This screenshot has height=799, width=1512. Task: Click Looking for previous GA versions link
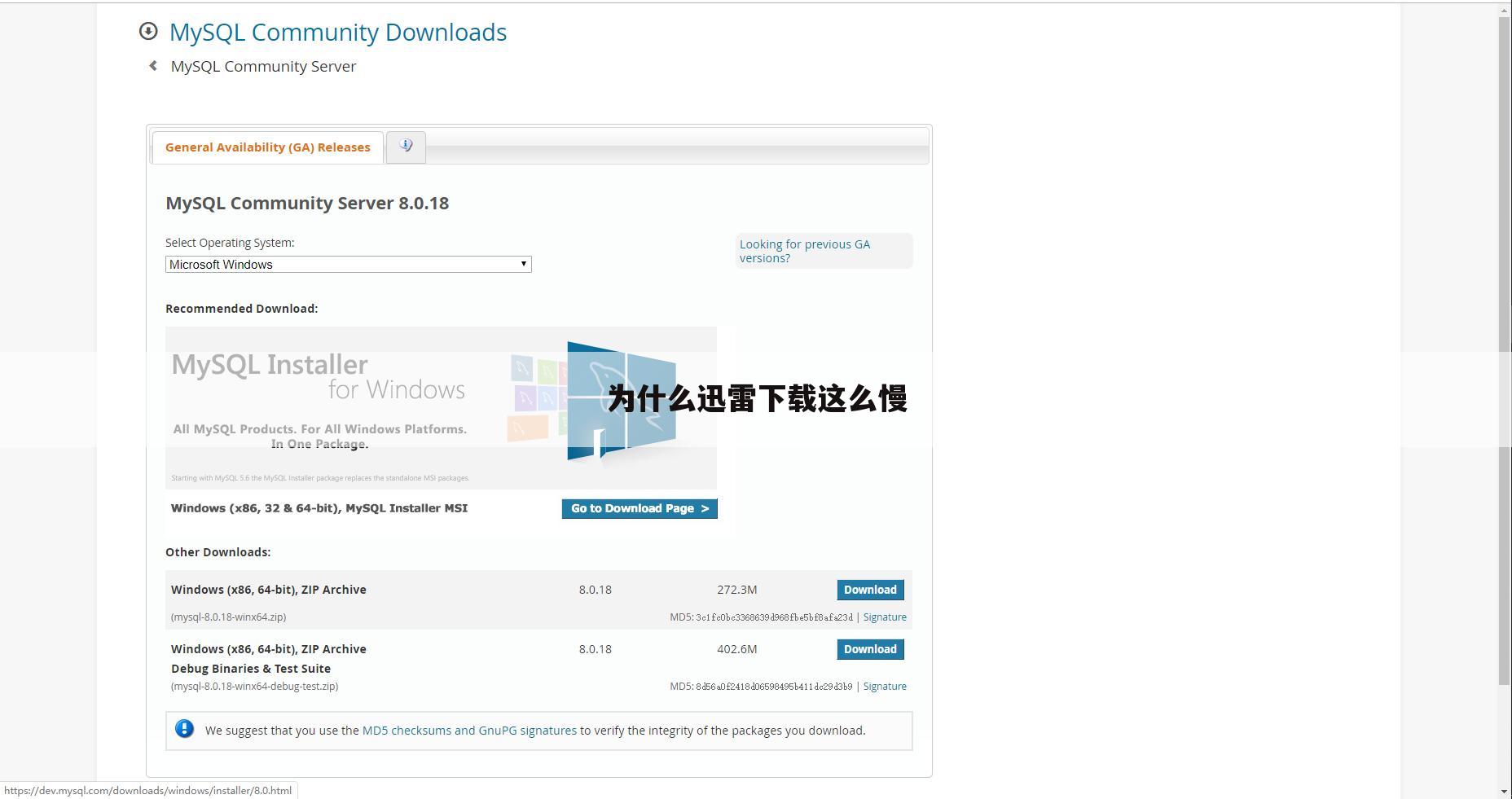pos(805,251)
